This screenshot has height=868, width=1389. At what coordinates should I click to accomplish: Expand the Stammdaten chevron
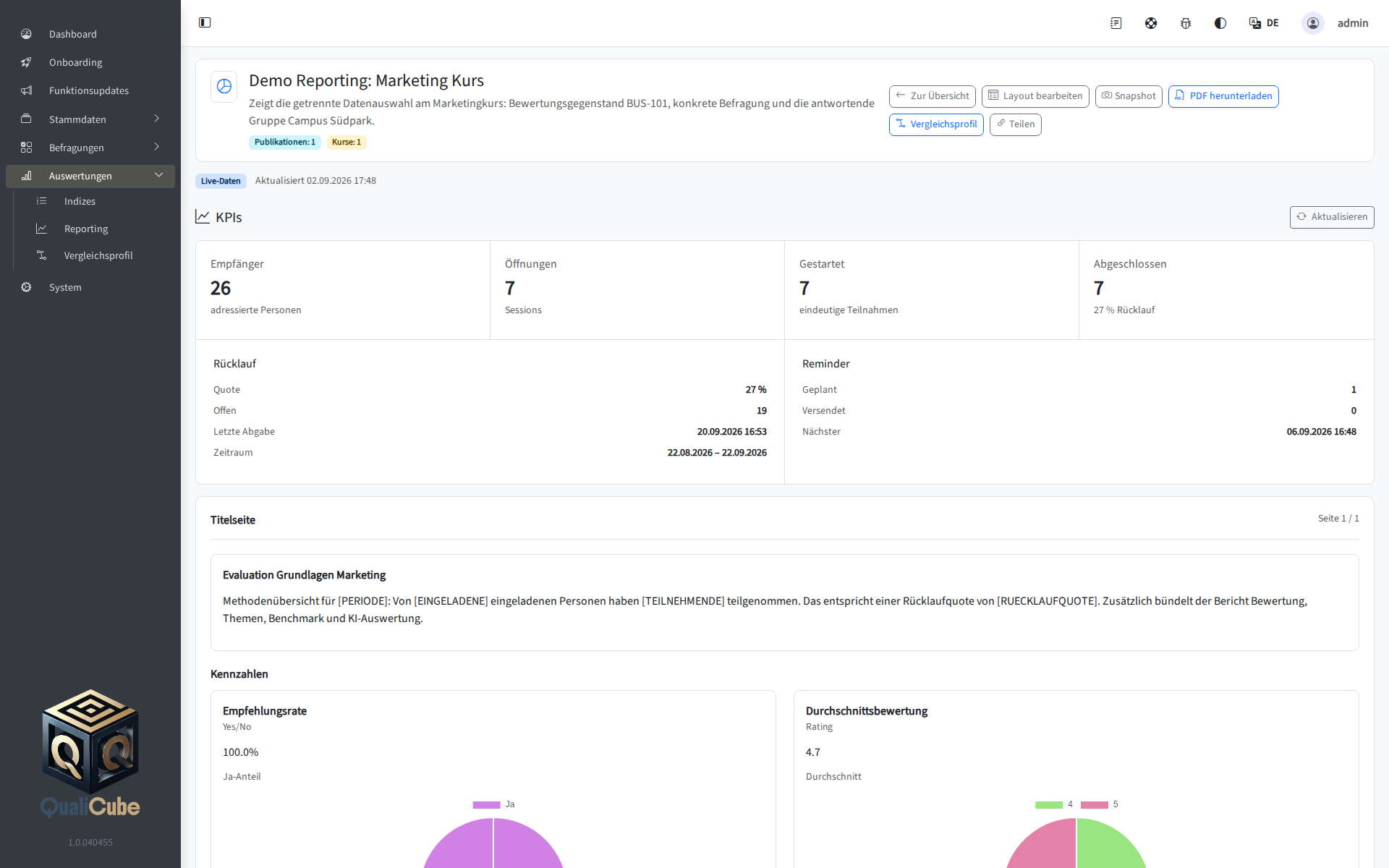coord(156,119)
